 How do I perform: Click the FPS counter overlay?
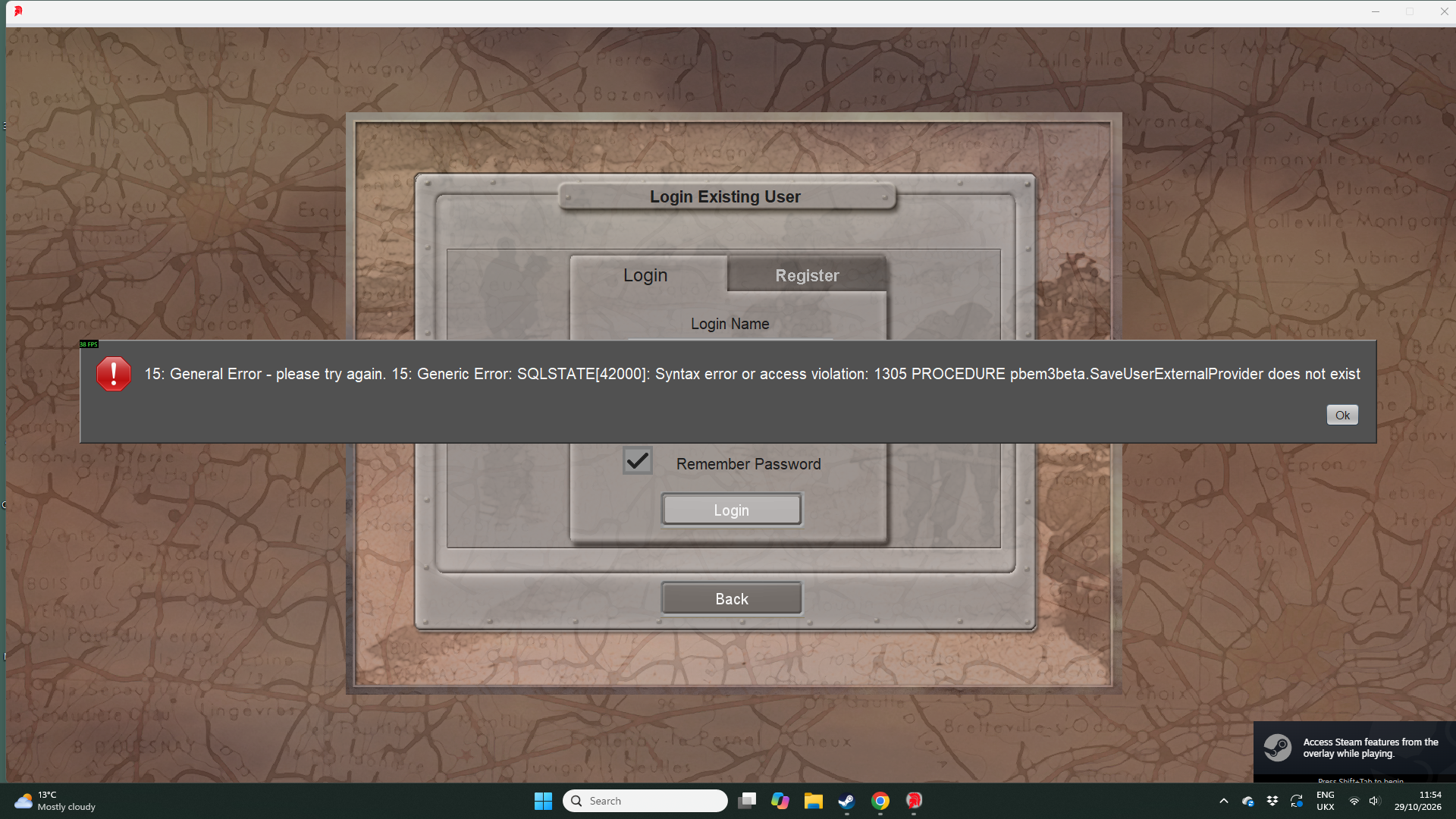[89, 344]
